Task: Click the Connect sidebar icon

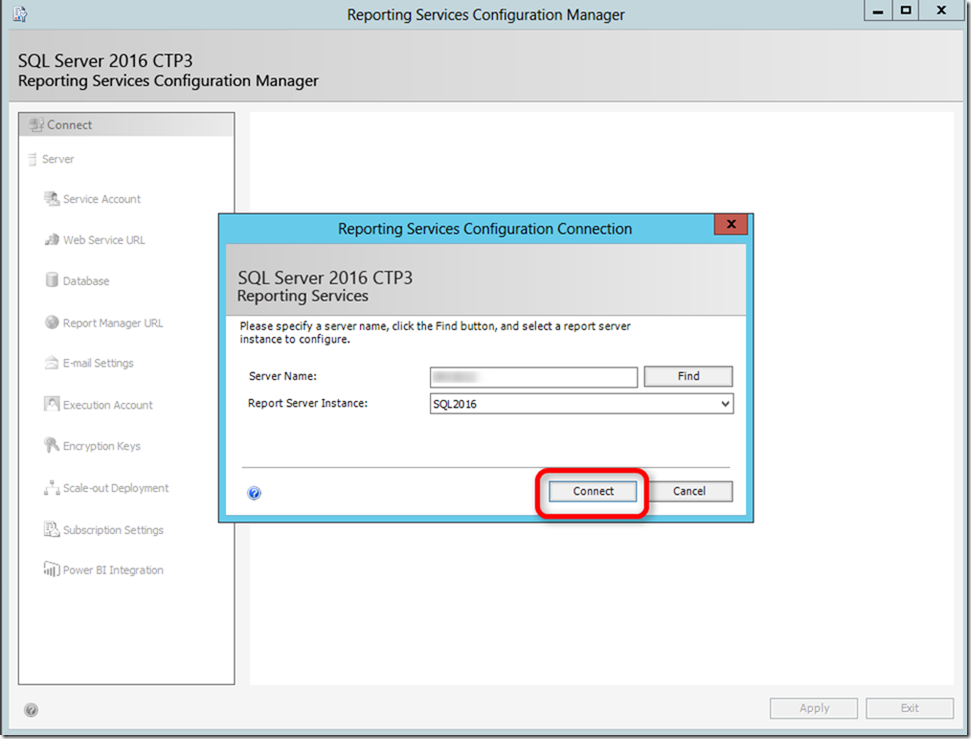Action: (x=37, y=125)
